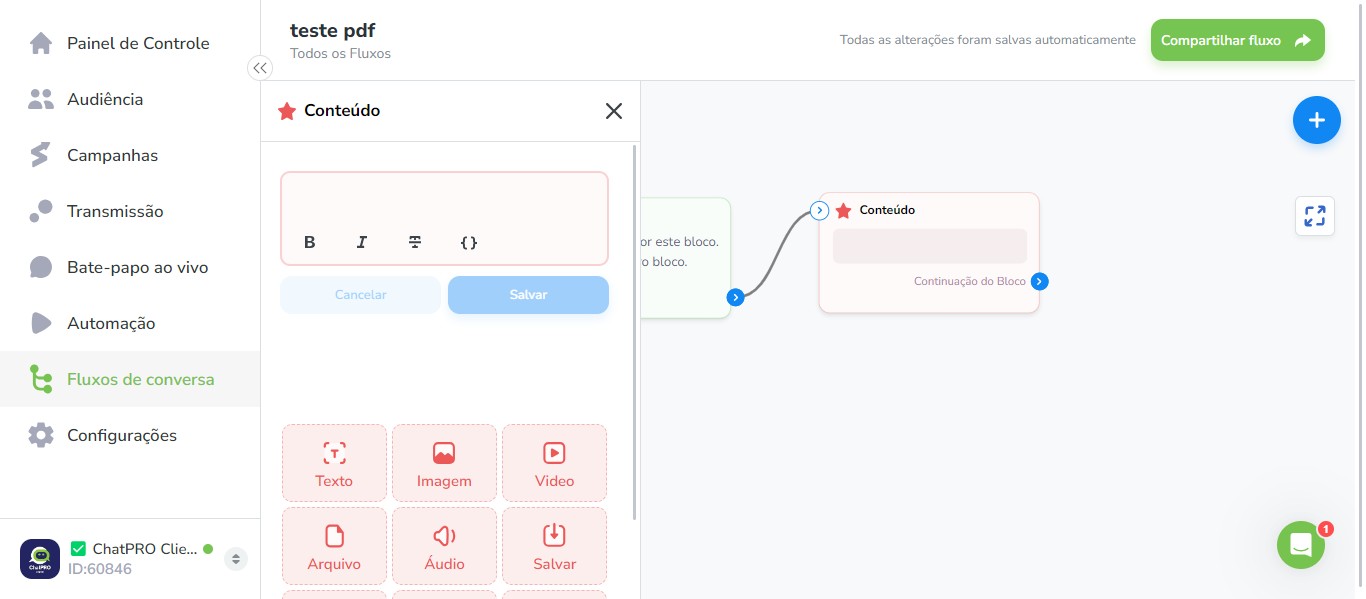Viewport: 1366px width, 599px height.
Task: Select the Conteúdo node on canvas
Action: (x=929, y=253)
